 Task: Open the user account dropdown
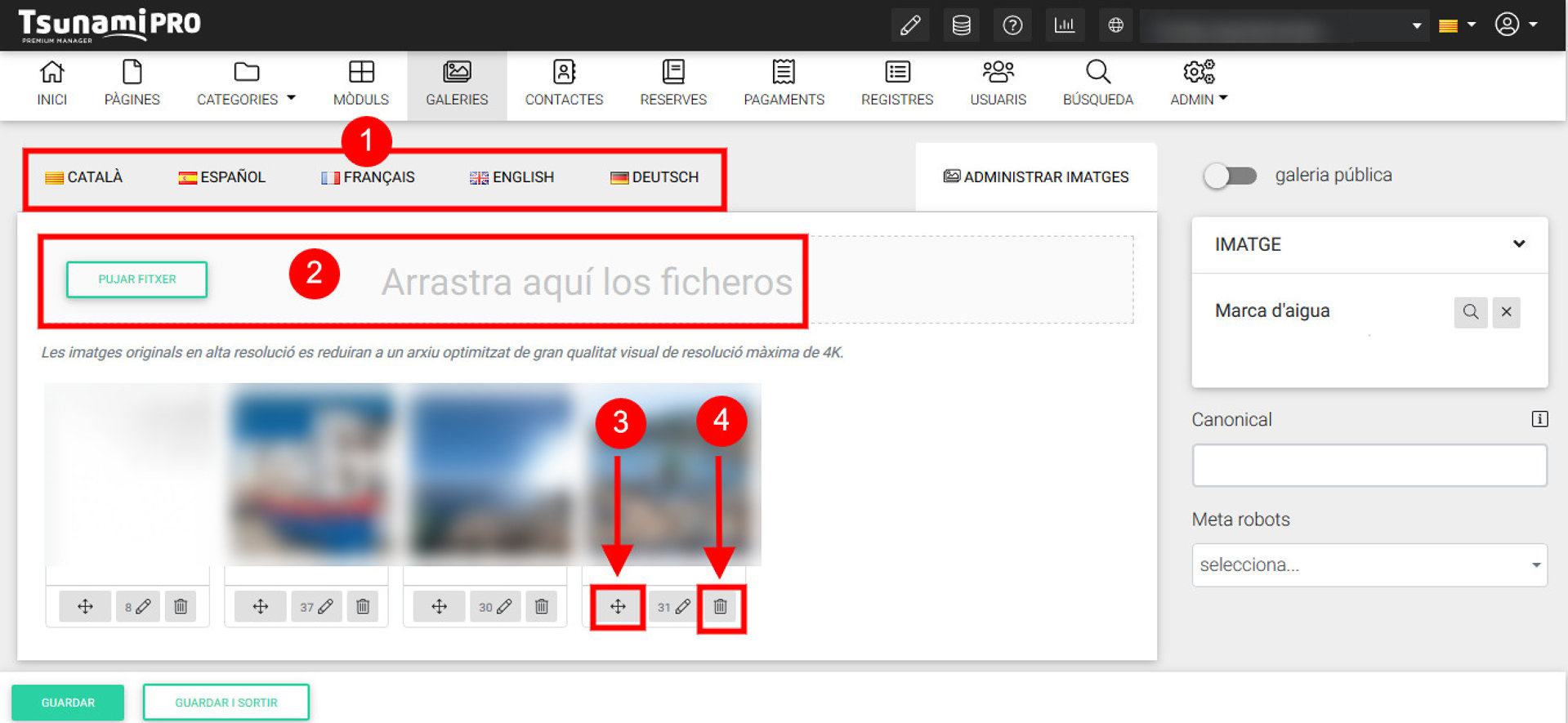pos(1516,25)
